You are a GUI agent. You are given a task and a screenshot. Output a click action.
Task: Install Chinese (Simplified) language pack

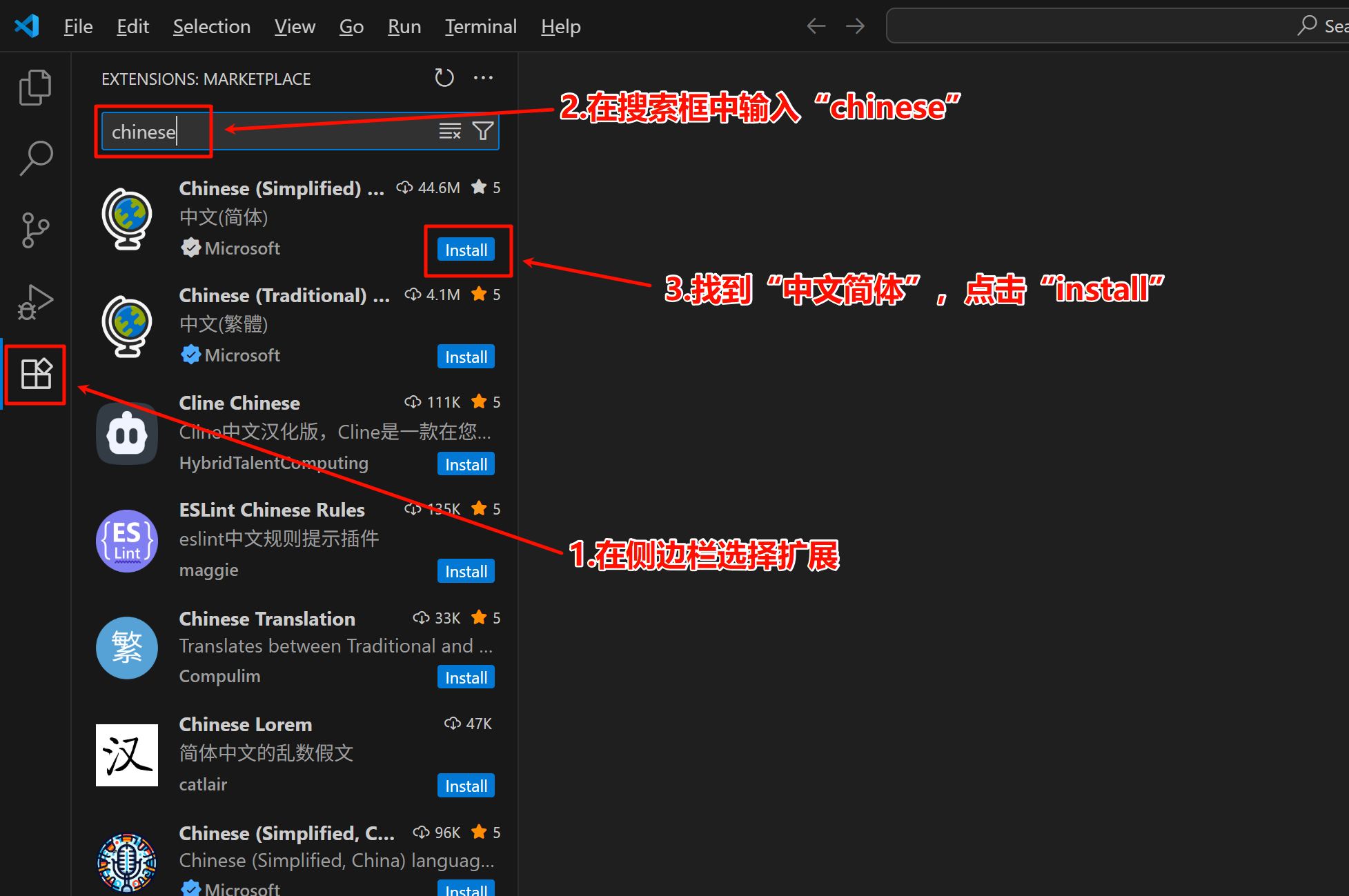(x=466, y=250)
